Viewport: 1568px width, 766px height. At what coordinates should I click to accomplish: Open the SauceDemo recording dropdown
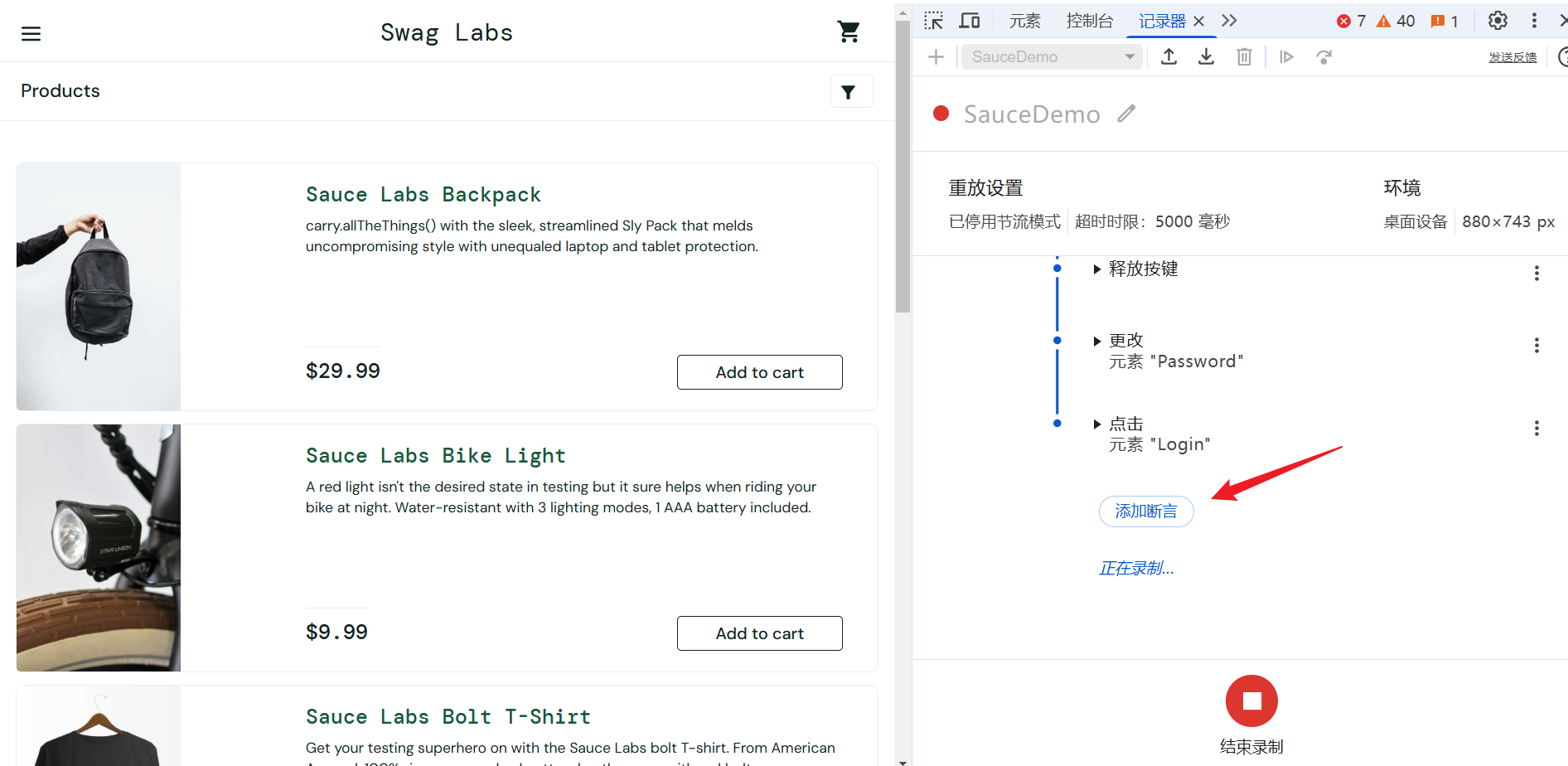[x=1052, y=56]
